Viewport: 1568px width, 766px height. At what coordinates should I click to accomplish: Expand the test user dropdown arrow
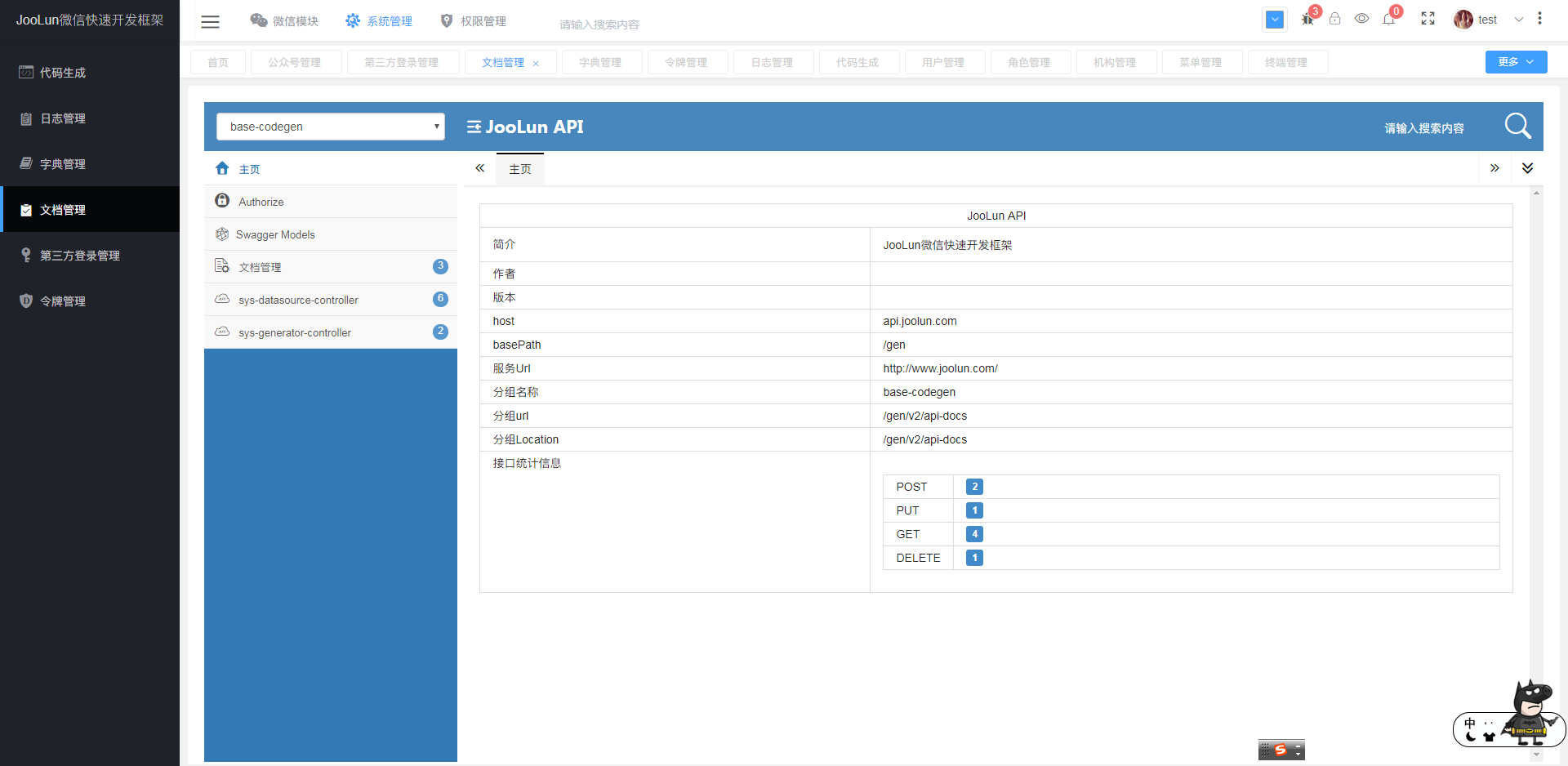(x=1518, y=20)
